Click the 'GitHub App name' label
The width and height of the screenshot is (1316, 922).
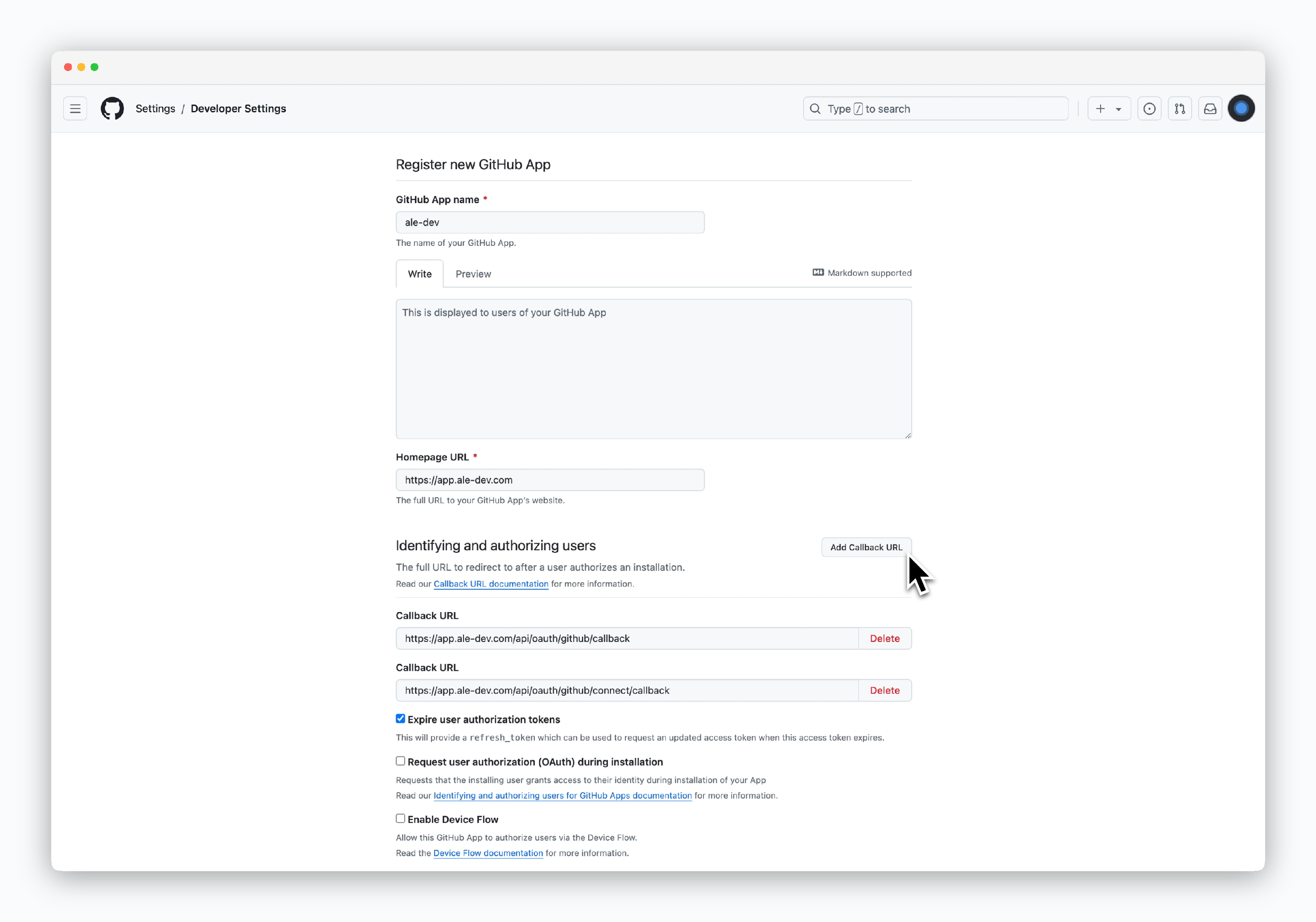(438, 199)
